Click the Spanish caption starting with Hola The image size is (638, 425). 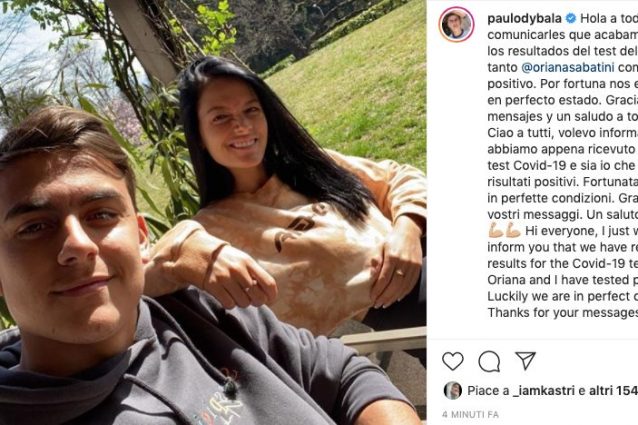[563, 67]
